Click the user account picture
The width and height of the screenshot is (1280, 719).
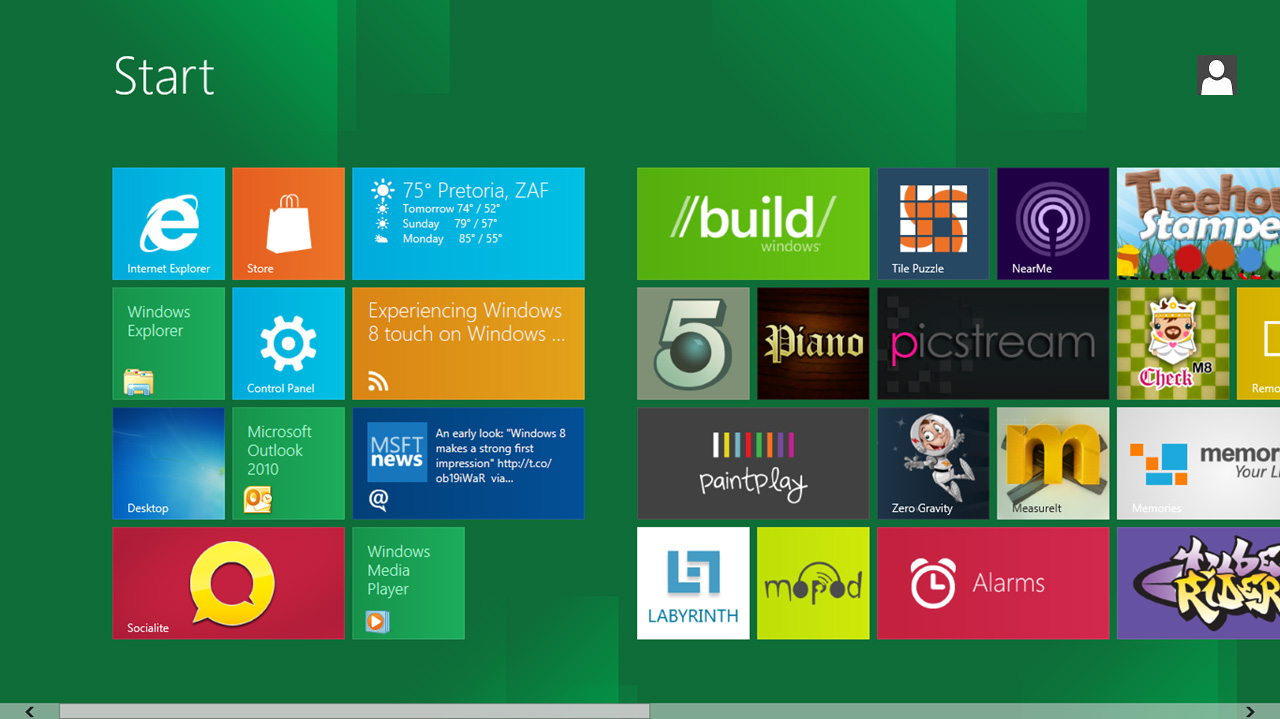point(1217,76)
